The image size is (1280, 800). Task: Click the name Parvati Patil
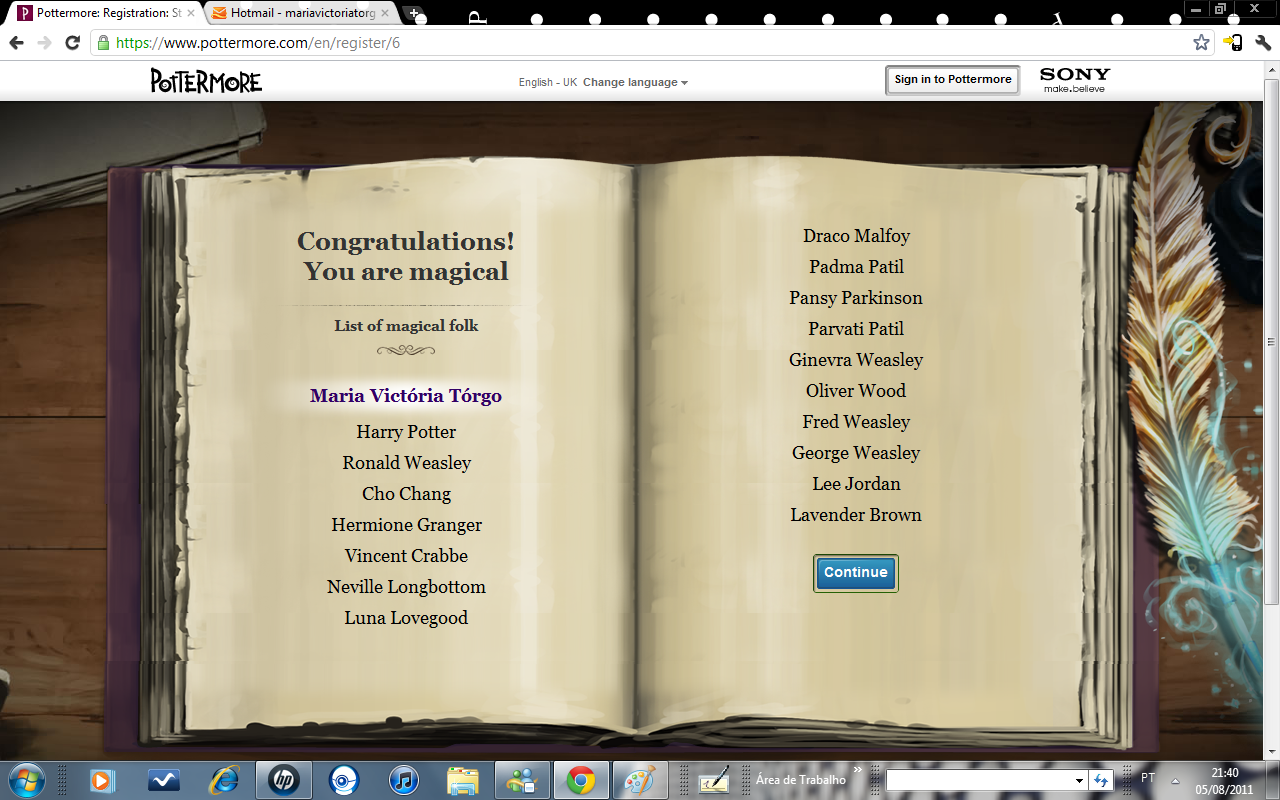pyautogui.click(x=856, y=329)
